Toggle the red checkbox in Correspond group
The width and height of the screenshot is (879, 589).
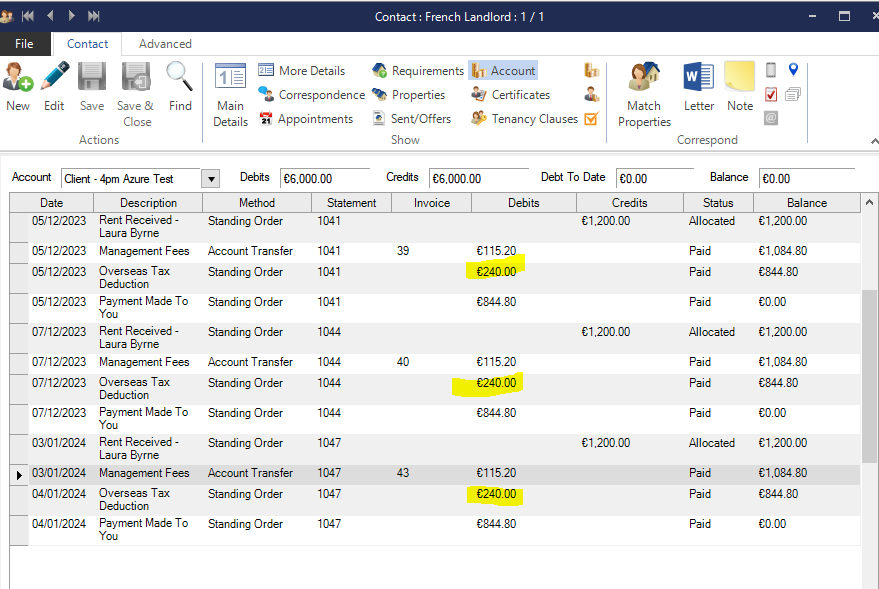771,95
